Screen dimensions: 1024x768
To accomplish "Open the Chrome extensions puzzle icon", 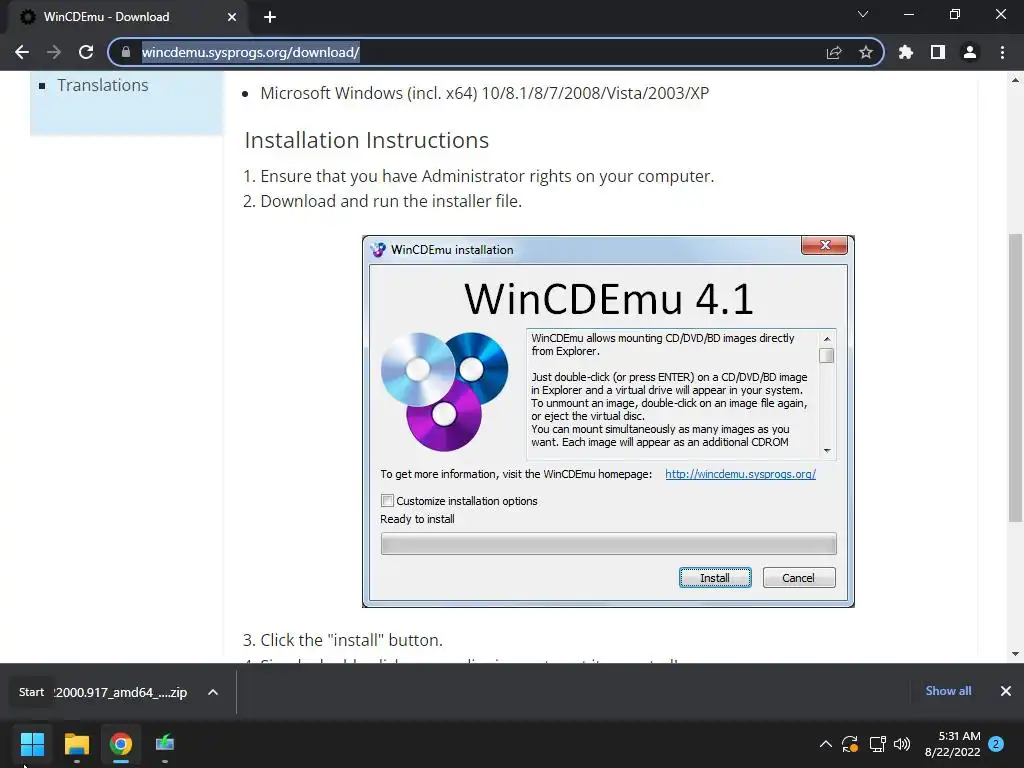I will point(906,52).
